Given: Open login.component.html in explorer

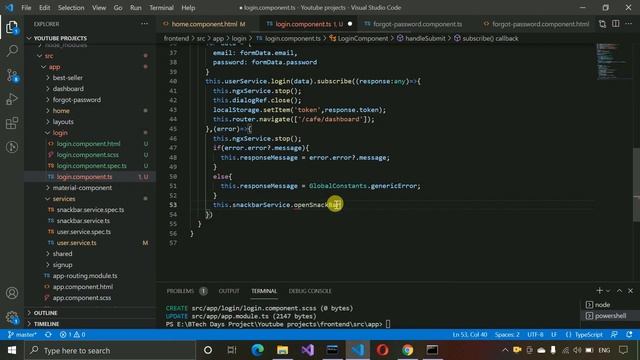Looking at the screenshot, I should [88, 144].
